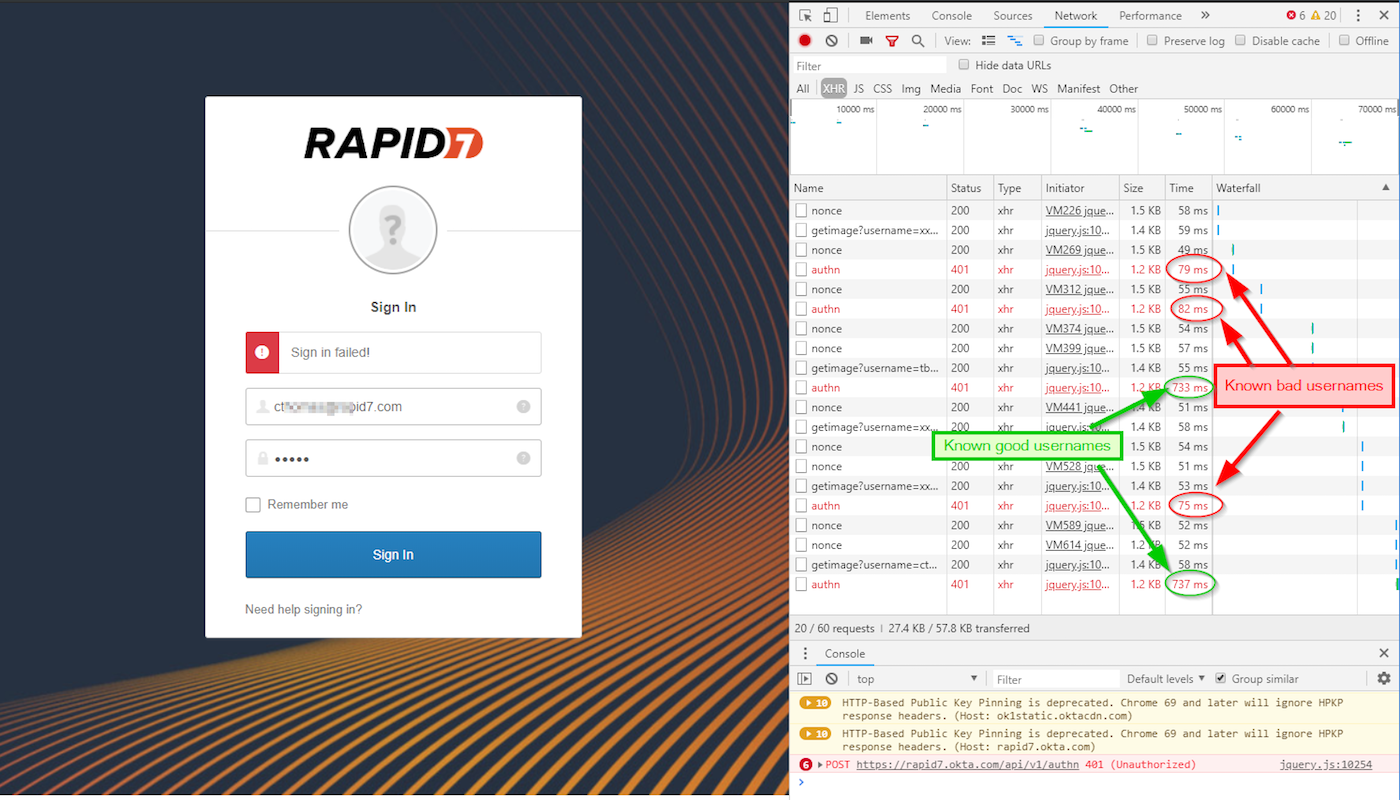Screen dimensions: 1400x800
Task: Click the inspect element picker icon
Action: pyautogui.click(x=806, y=16)
